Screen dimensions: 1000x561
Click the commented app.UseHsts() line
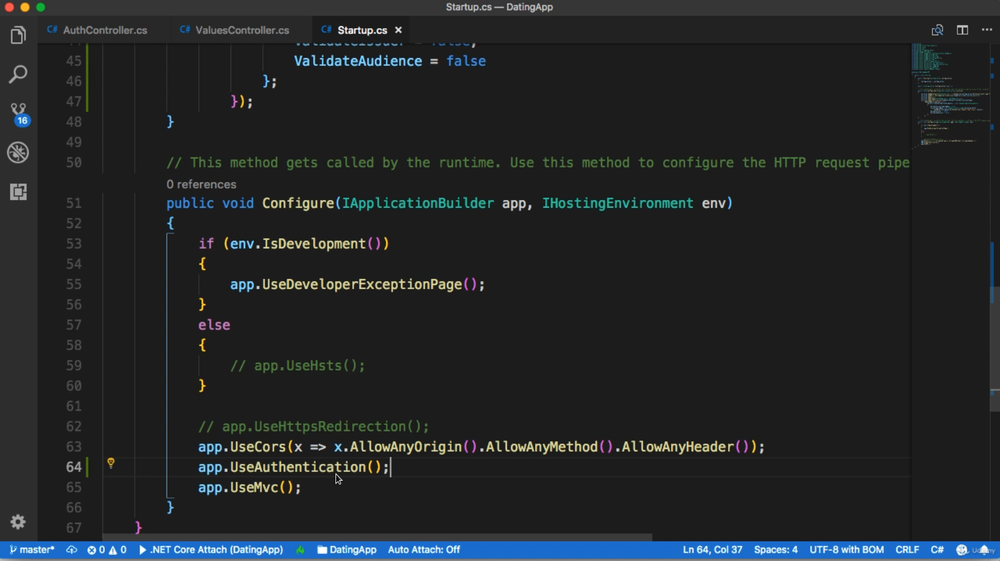[297, 366]
